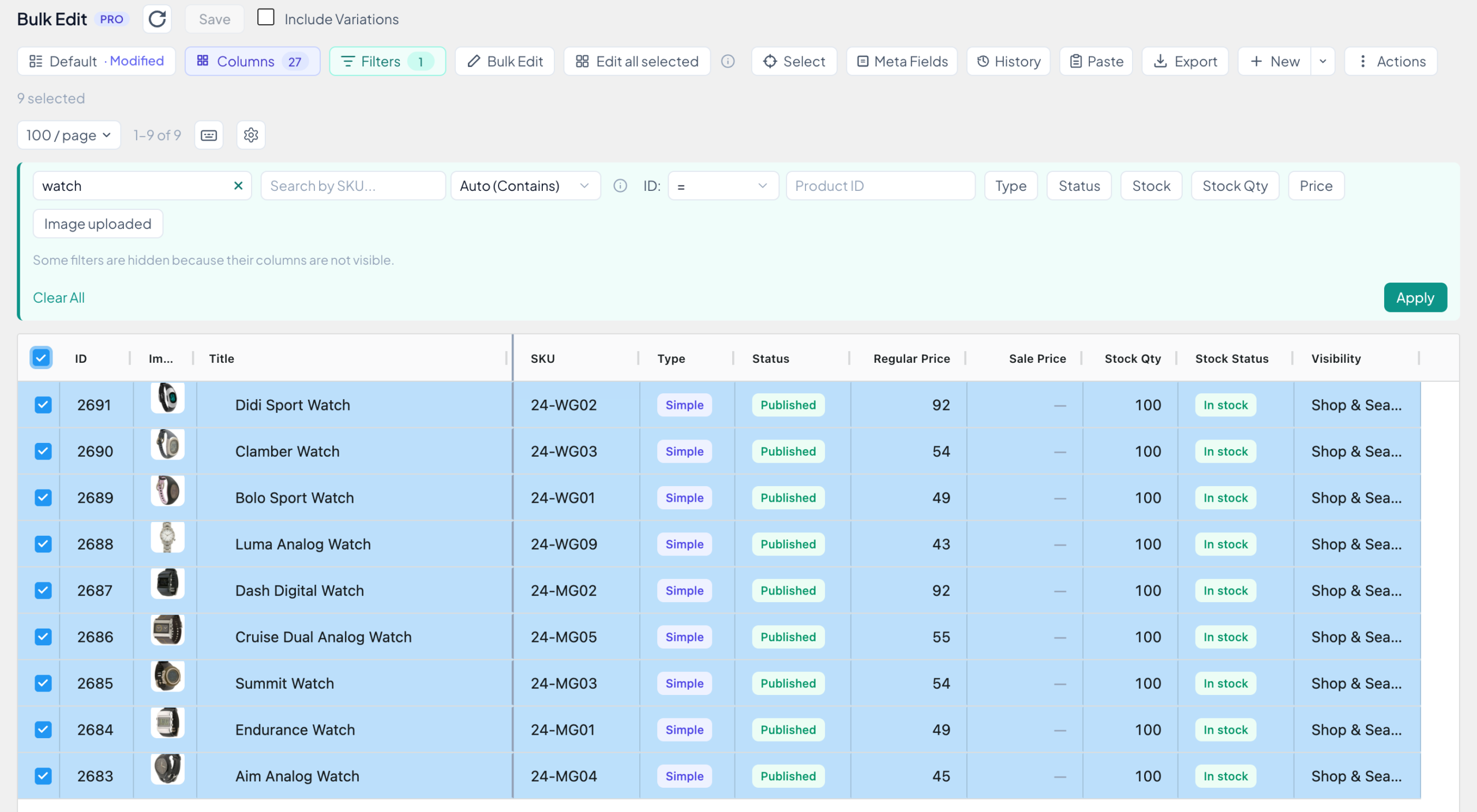Click the Clear All link
1477x812 pixels.
coord(59,298)
